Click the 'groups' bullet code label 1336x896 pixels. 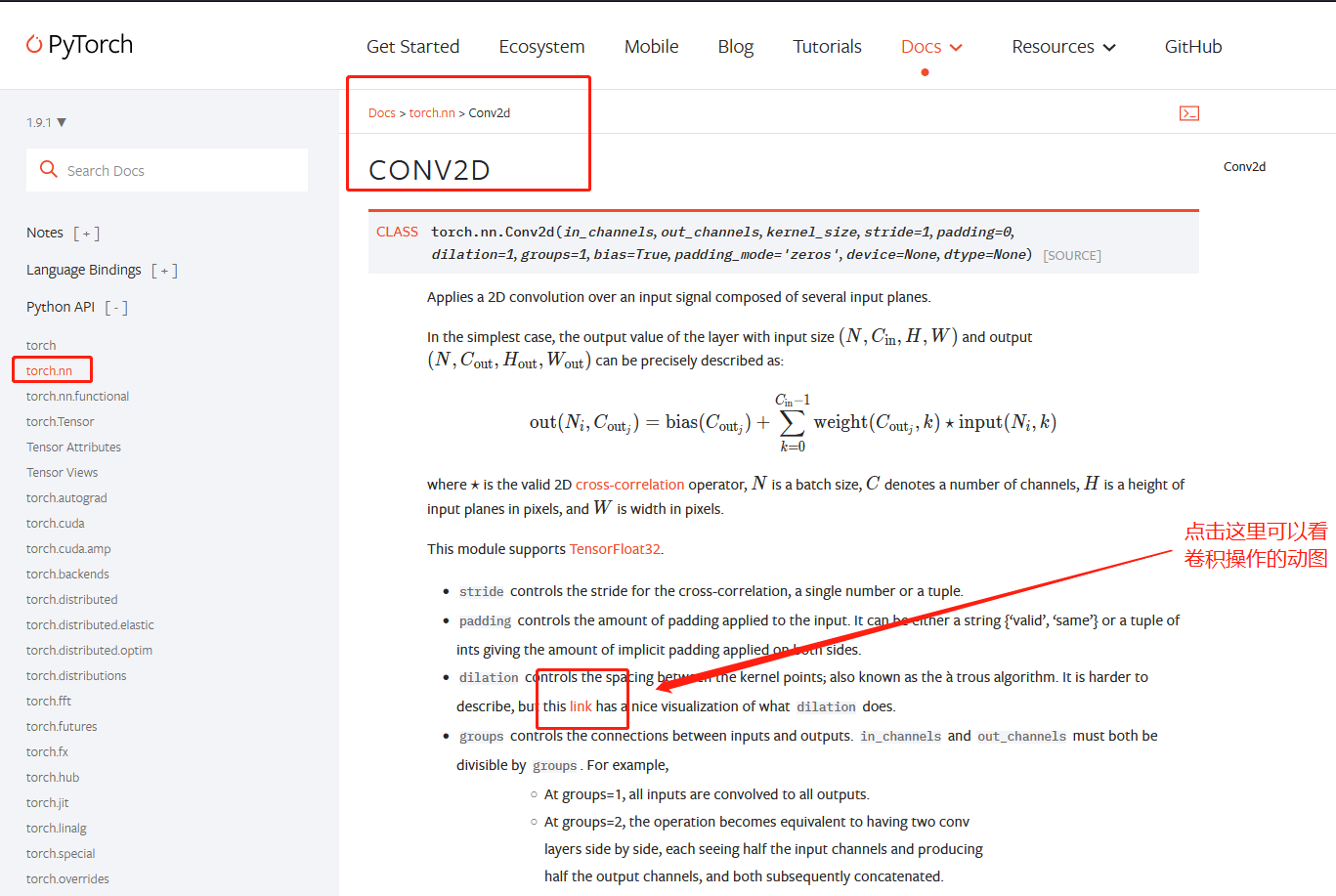click(482, 736)
